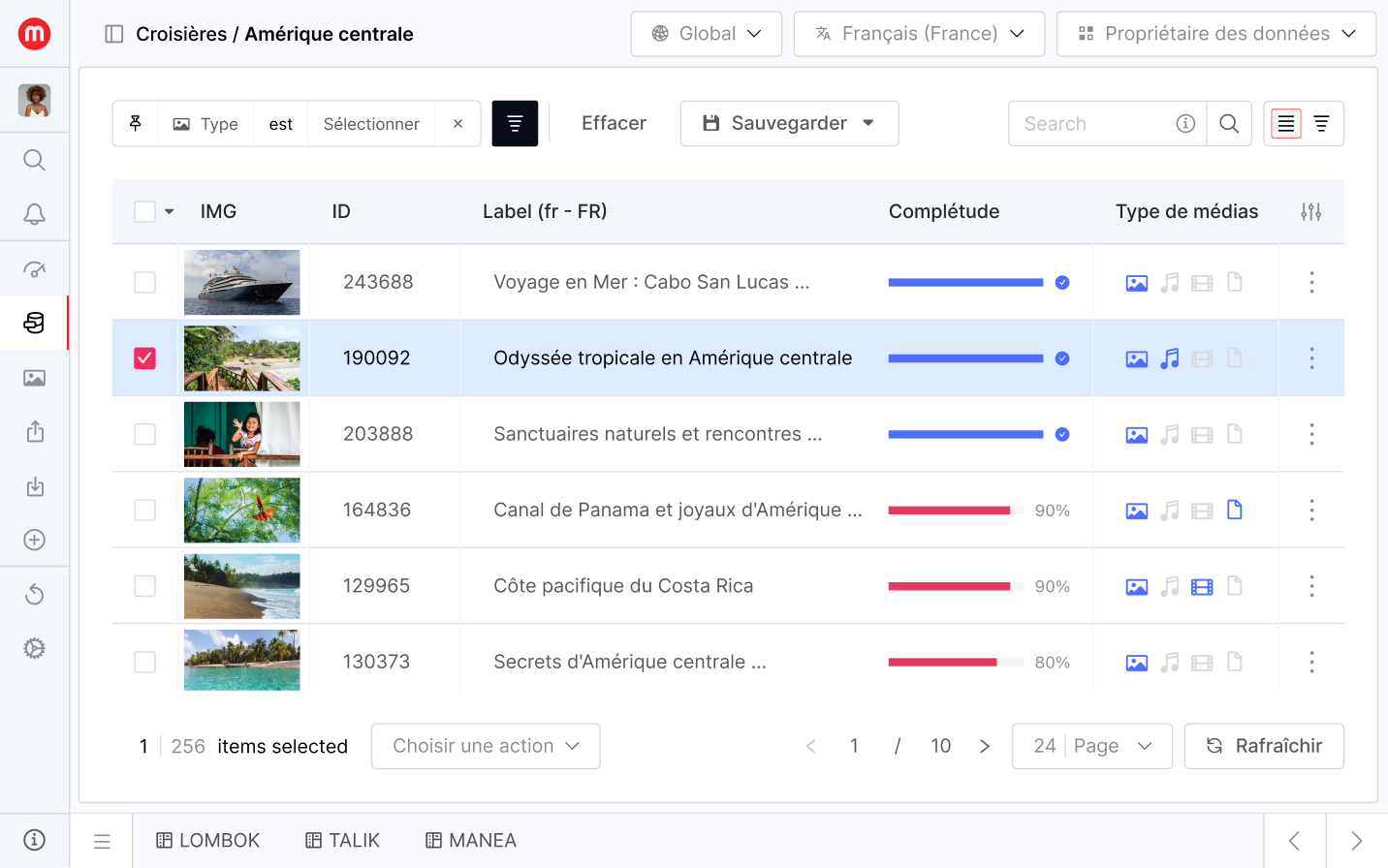
Task: Expand the Global scope dropdown
Action: [x=706, y=34]
